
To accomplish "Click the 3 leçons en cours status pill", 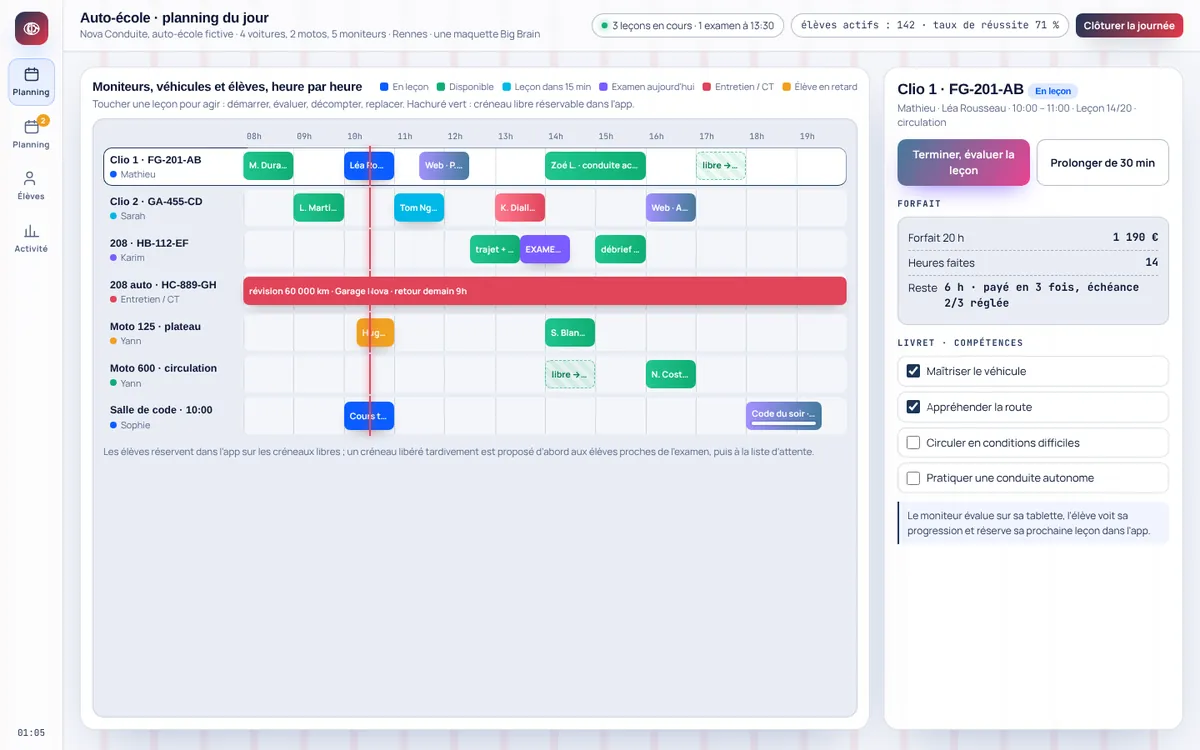I will coord(687,25).
